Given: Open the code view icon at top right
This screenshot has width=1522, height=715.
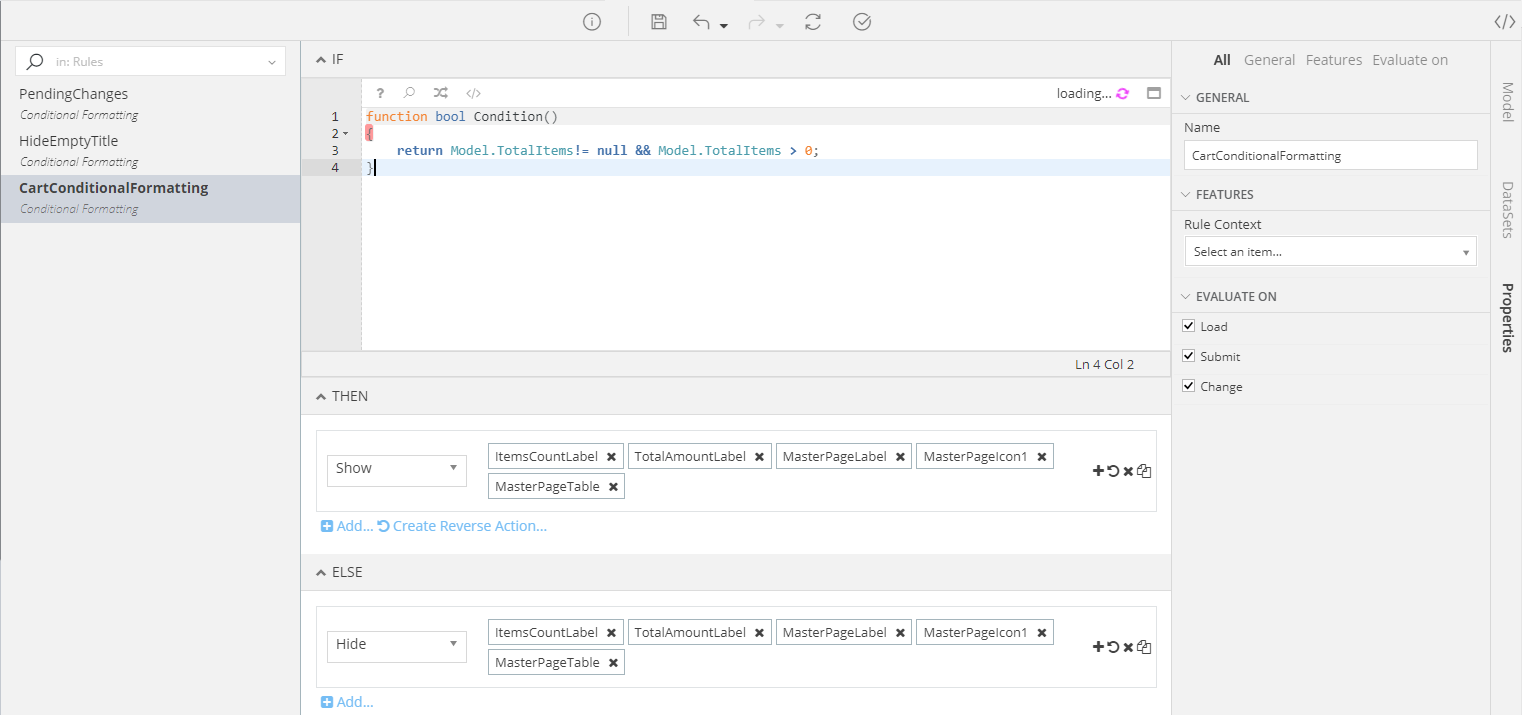Looking at the screenshot, I should (x=1503, y=22).
